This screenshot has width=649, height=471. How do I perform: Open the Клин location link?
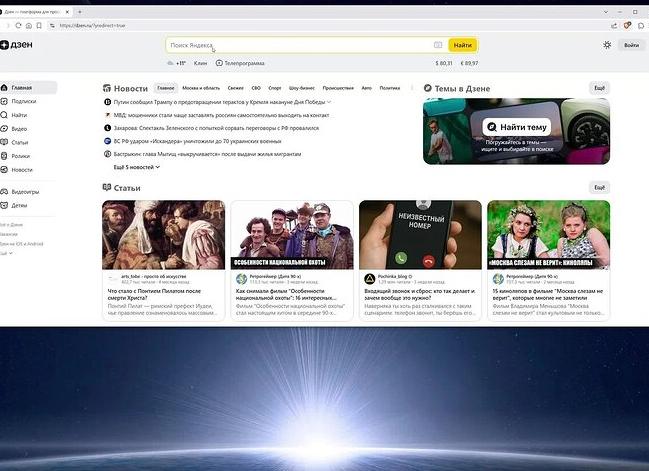[200, 63]
